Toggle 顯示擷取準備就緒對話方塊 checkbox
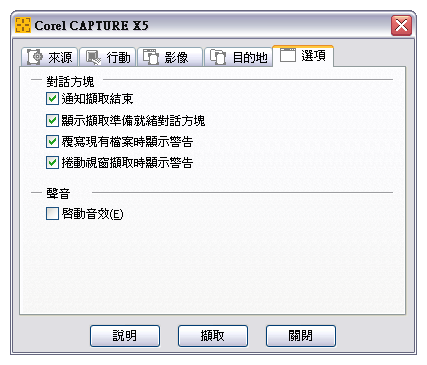This screenshot has height=365, width=427. [x=52, y=120]
